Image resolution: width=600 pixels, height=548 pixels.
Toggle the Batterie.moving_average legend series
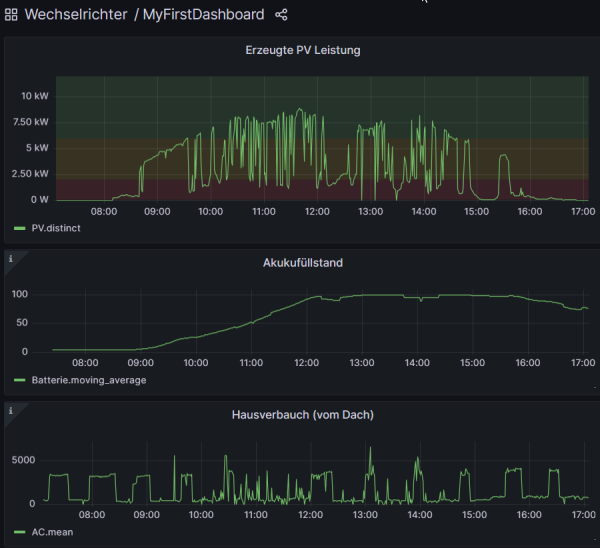88,380
